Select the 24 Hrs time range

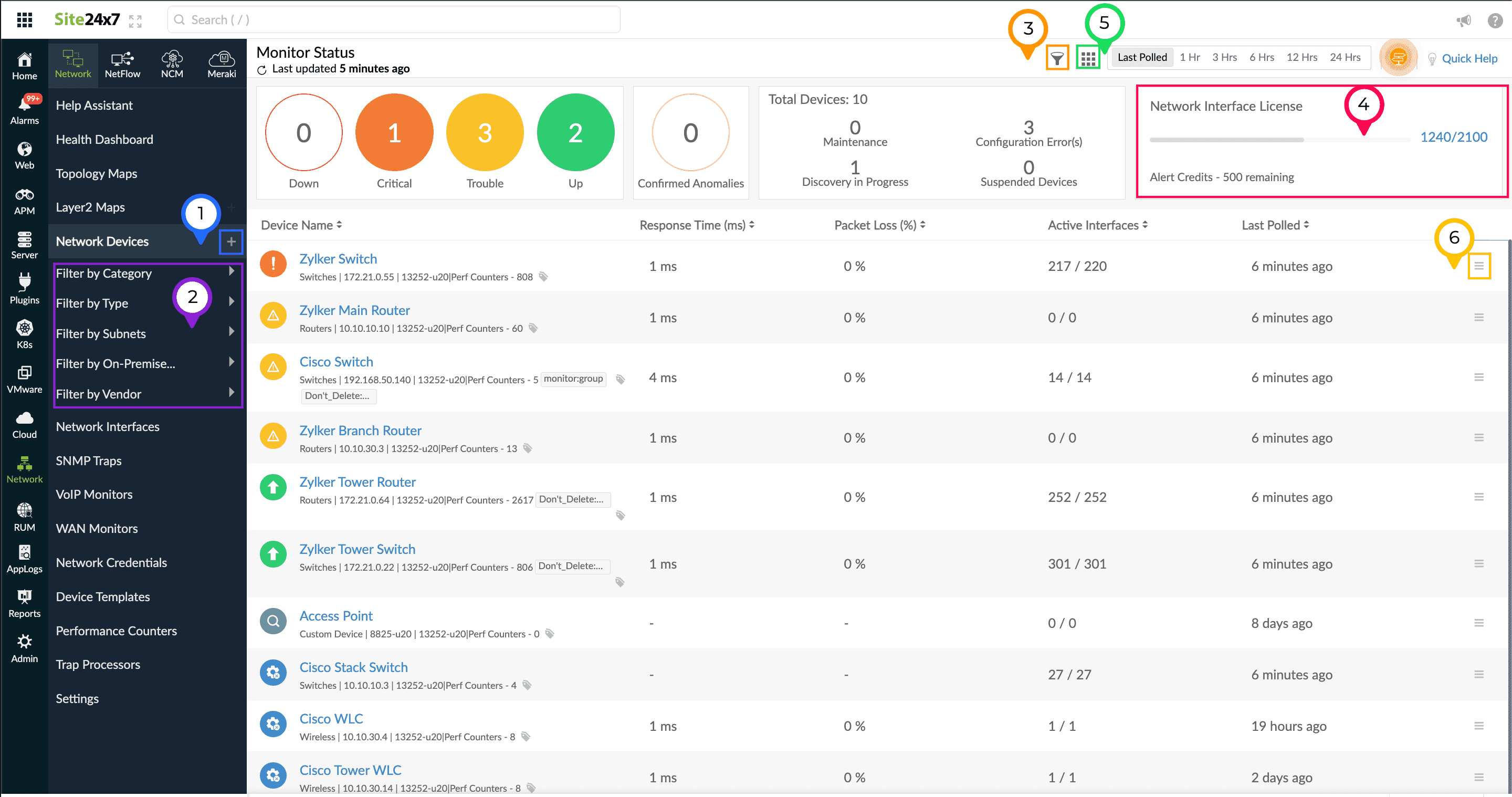click(1345, 57)
